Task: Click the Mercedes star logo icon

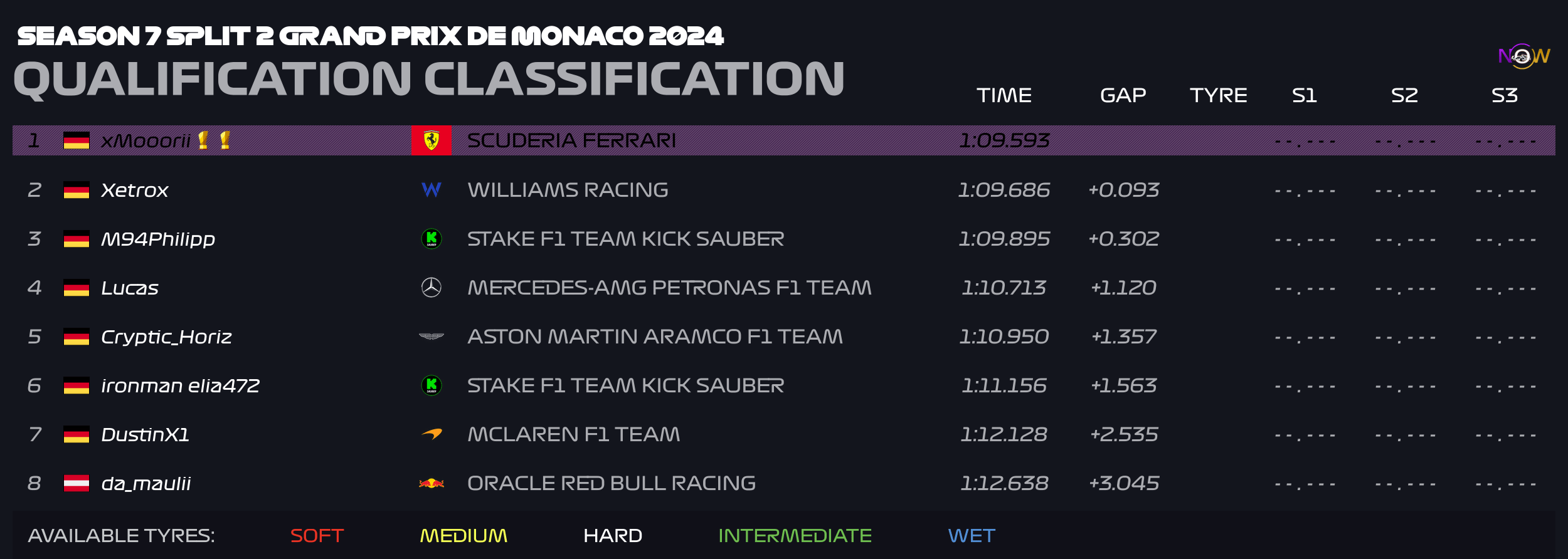Action: click(432, 288)
